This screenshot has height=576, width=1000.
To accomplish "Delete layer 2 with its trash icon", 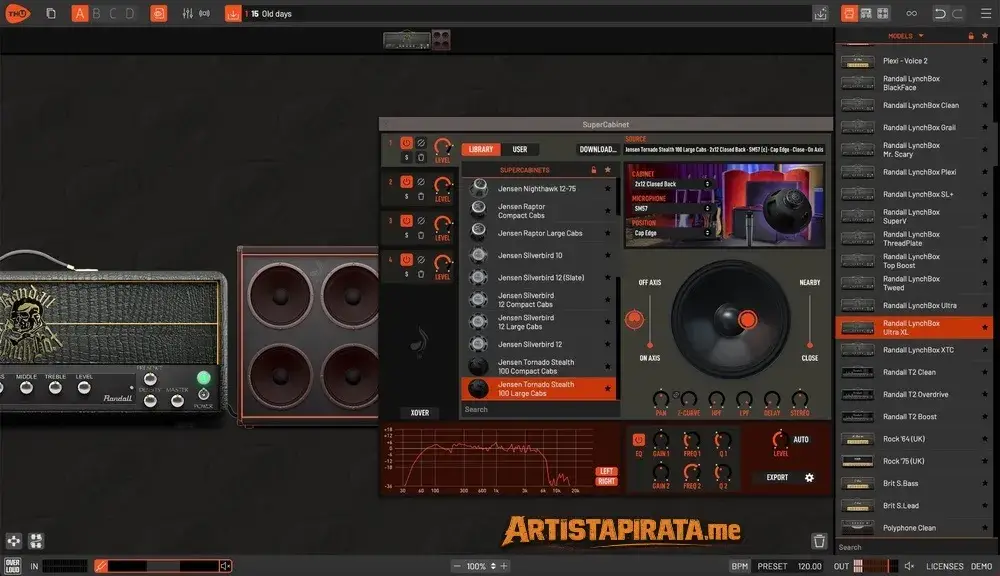I will [x=422, y=195].
